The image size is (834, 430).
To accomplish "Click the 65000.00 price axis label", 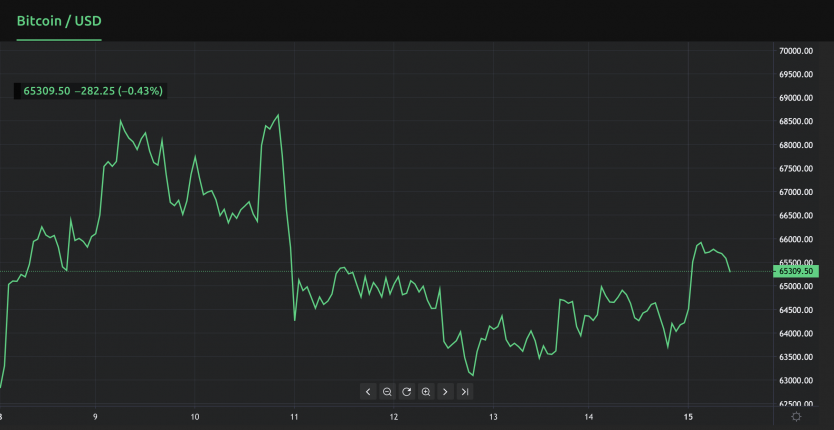I will [x=796, y=286].
